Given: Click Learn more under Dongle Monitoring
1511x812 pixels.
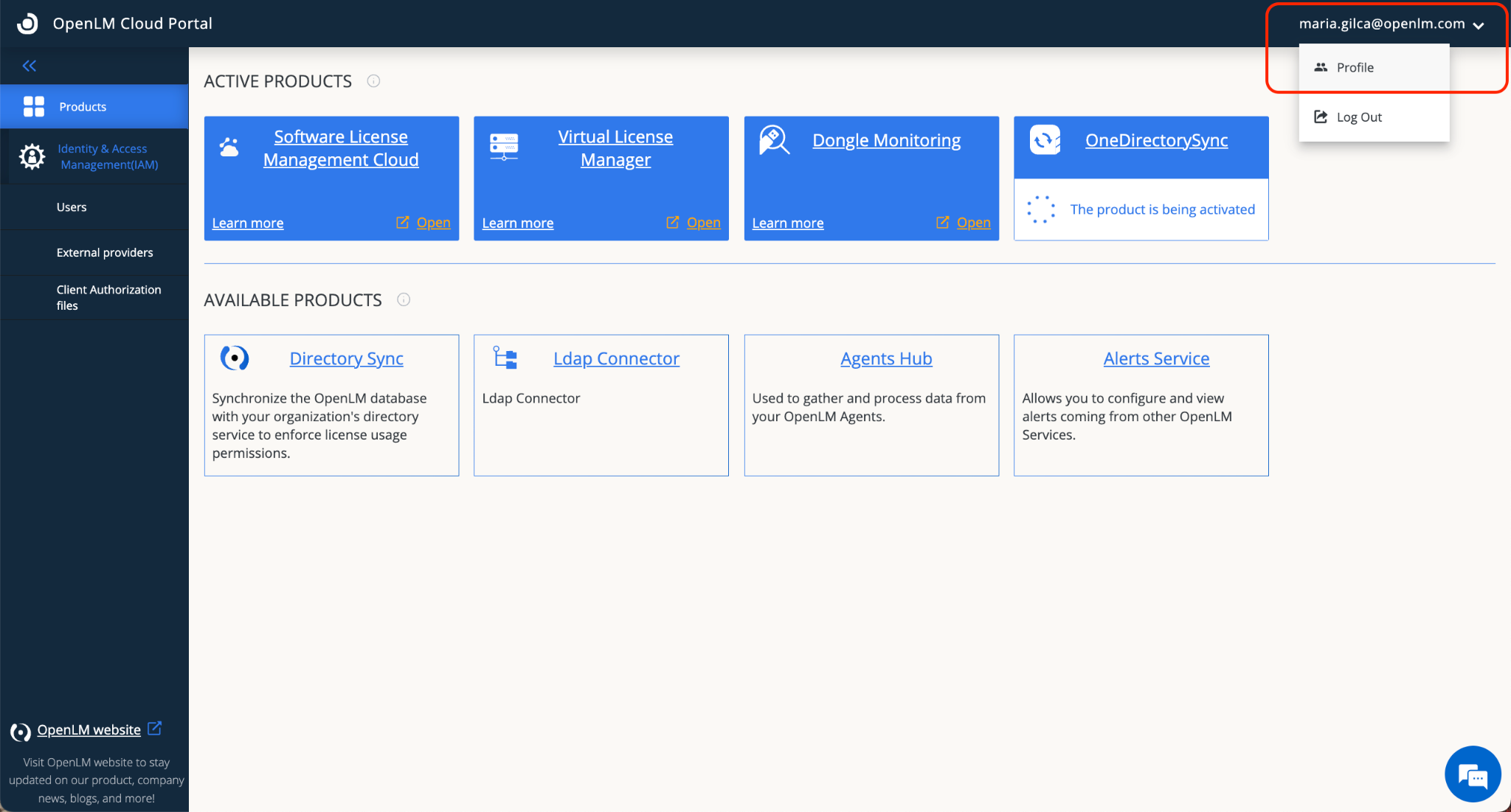Looking at the screenshot, I should pos(787,223).
